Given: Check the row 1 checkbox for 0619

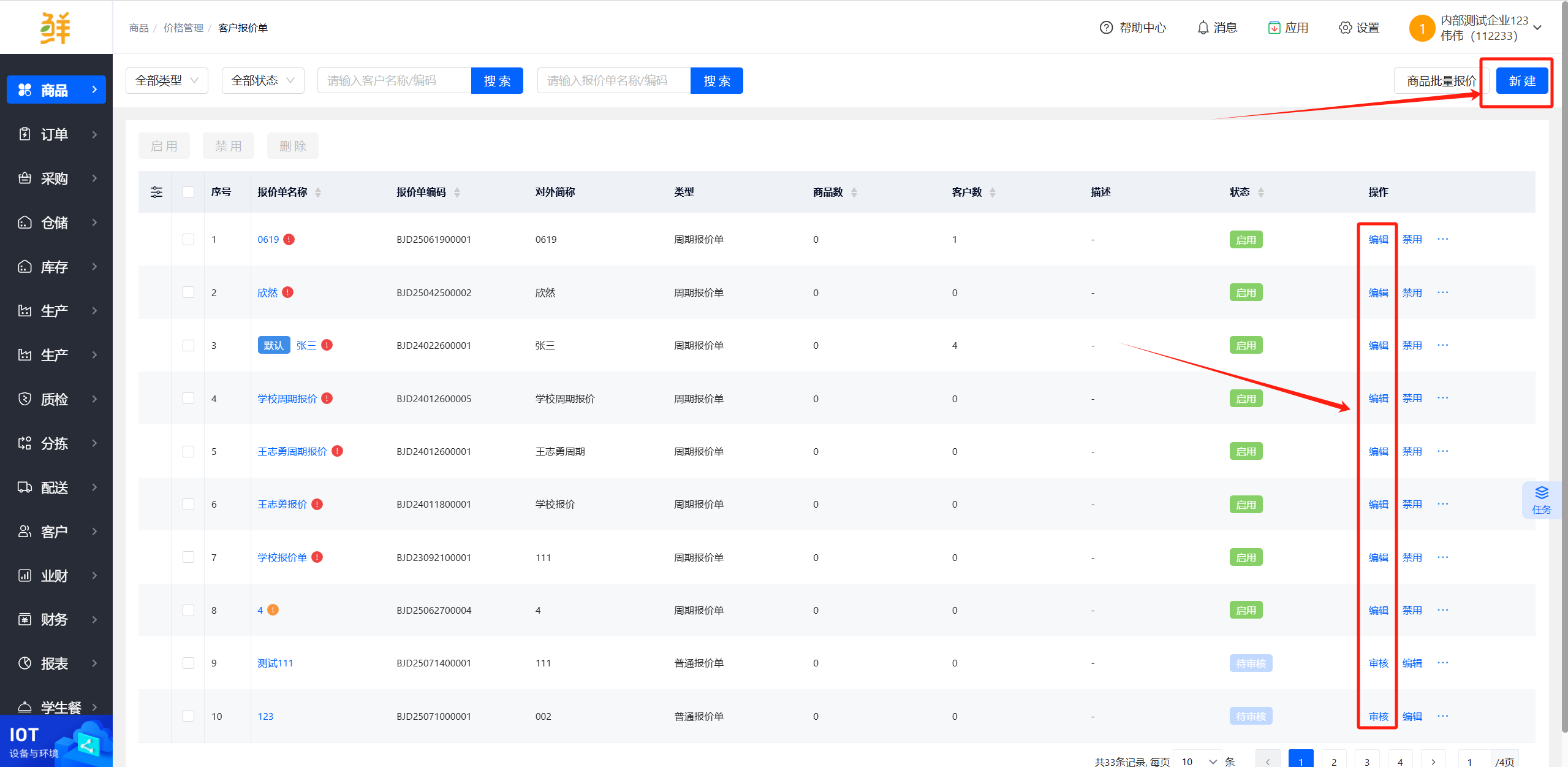Looking at the screenshot, I should (x=188, y=239).
